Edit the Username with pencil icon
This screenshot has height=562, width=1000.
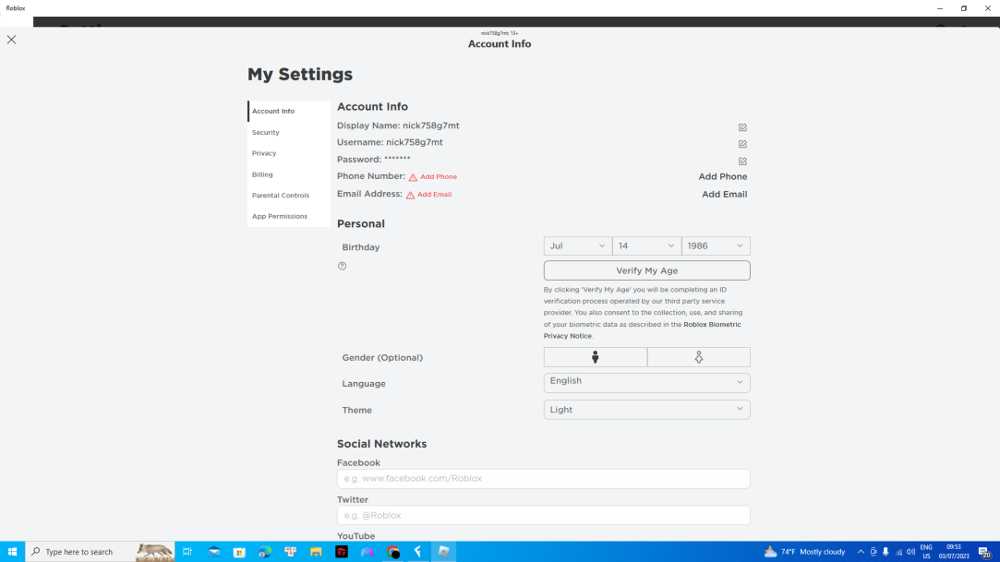[742, 144]
